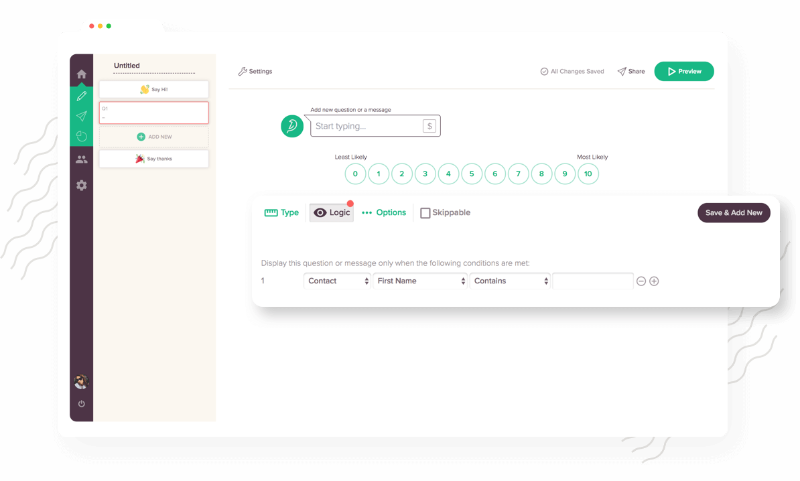Add a condition with the plus icon
Image resolution: width=800 pixels, height=481 pixels.
click(654, 281)
